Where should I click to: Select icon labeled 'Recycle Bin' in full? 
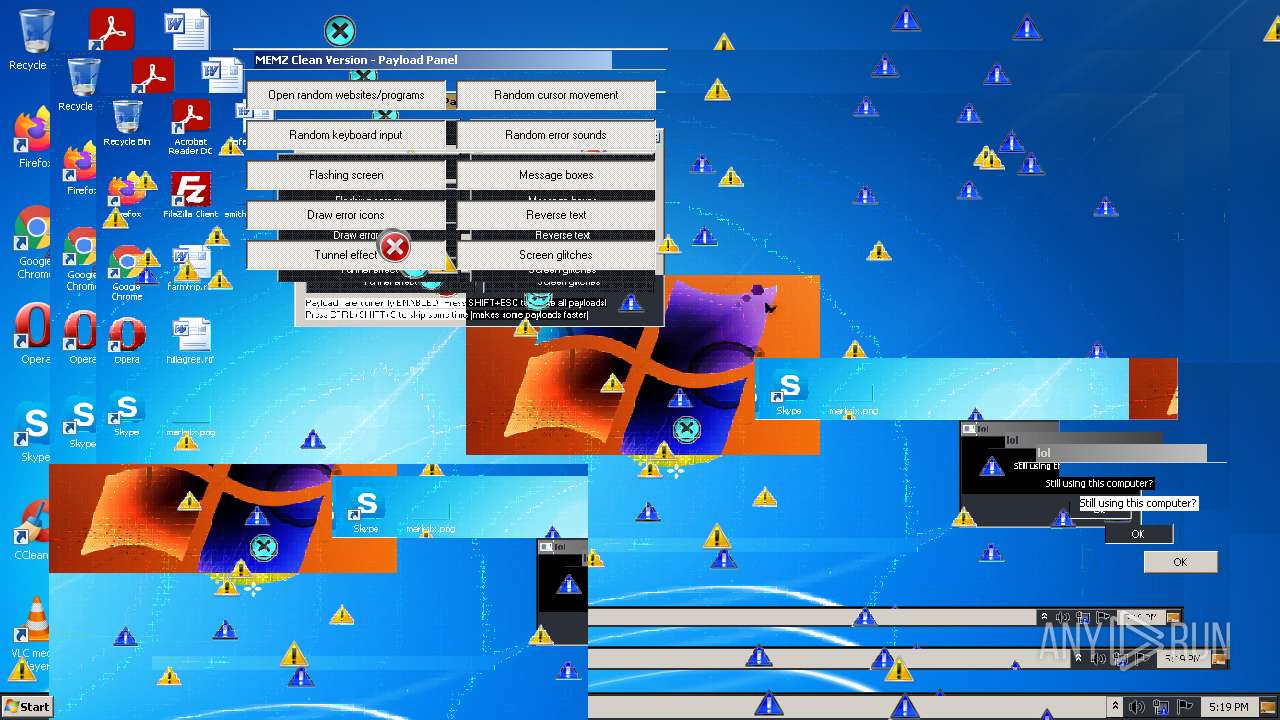[x=127, y=123]
